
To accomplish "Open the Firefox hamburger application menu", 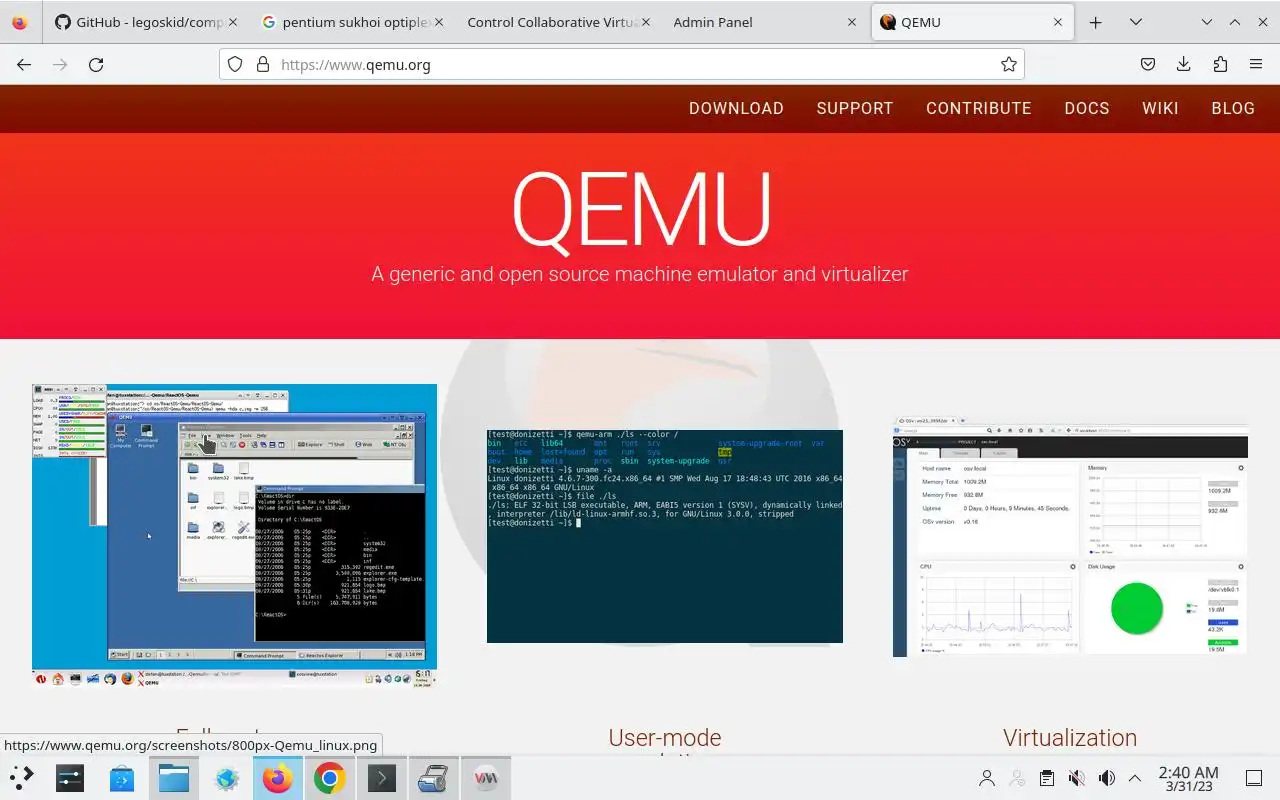I will click(x=1256, y=64).
